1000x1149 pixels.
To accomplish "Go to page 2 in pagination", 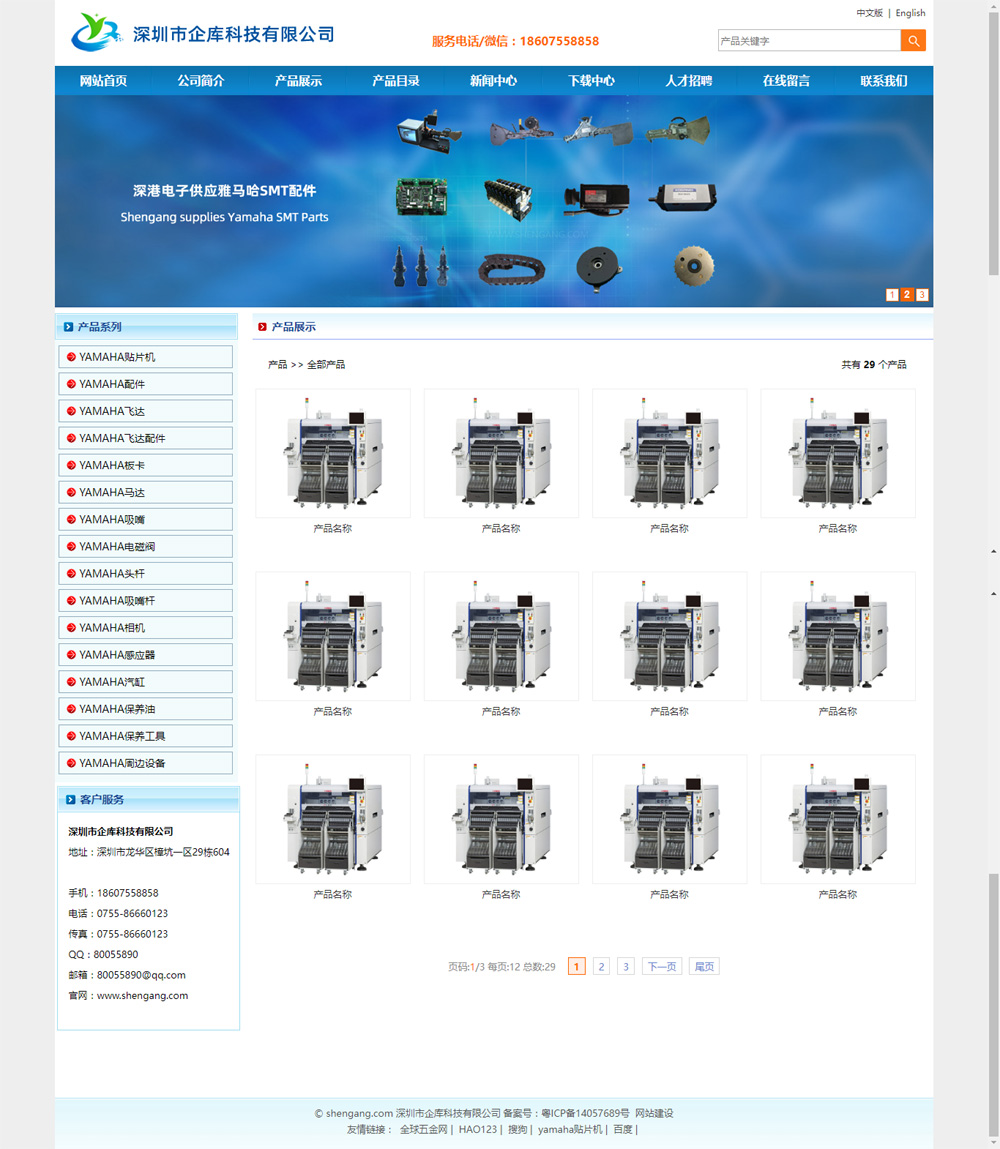I will click(x=601, y=967).
